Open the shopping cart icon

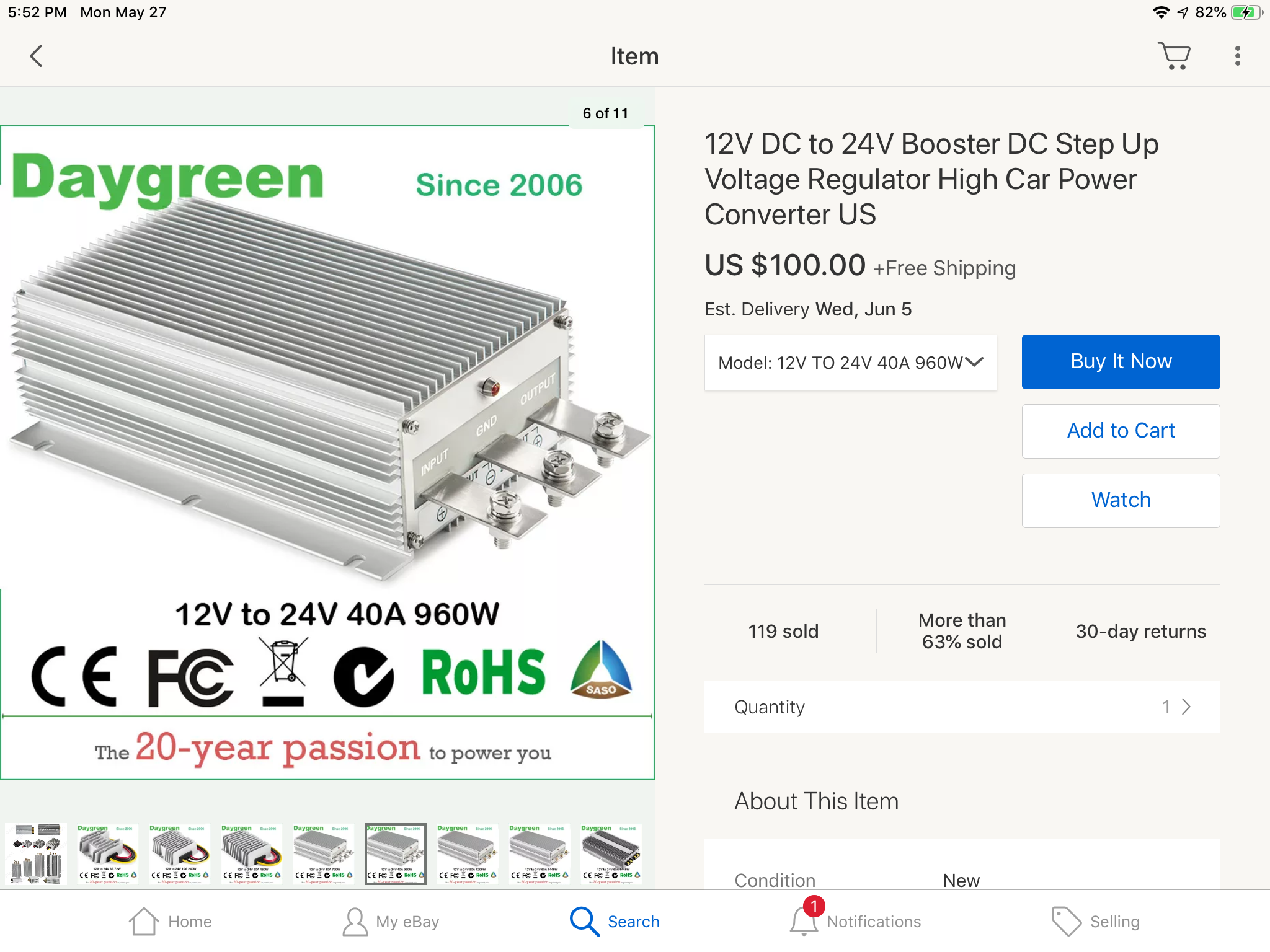pos(1174,56)
